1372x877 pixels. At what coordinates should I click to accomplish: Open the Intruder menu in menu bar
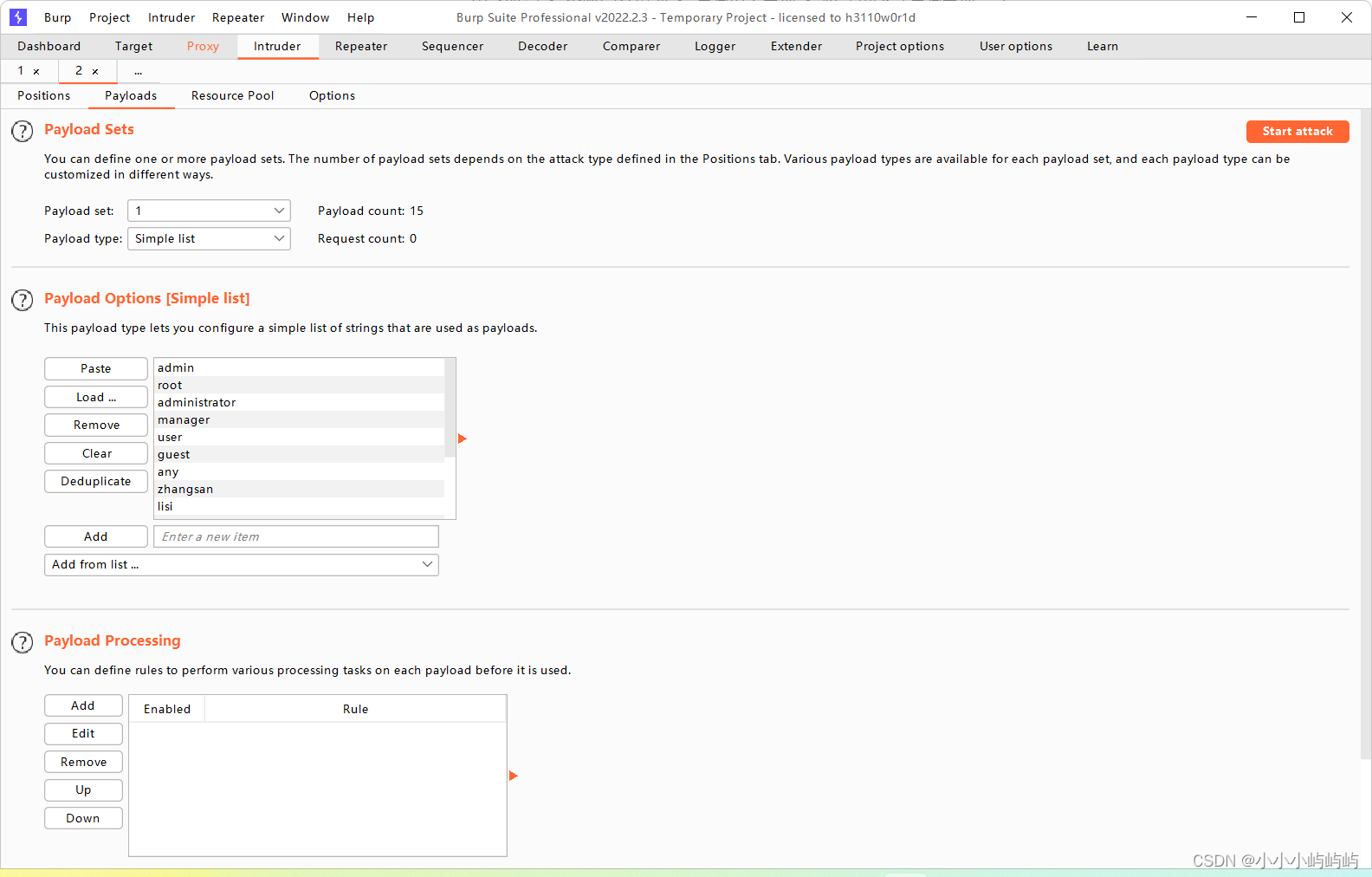(x=171, y=17)
